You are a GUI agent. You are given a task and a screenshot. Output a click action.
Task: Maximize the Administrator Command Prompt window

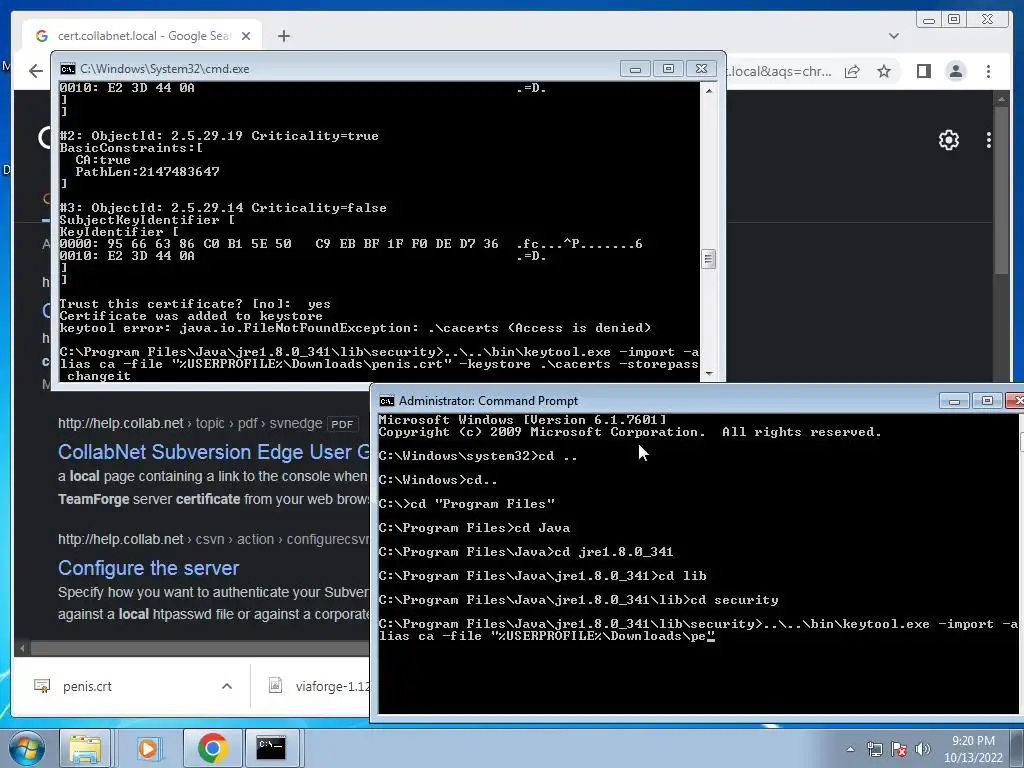tap(987, 400)
